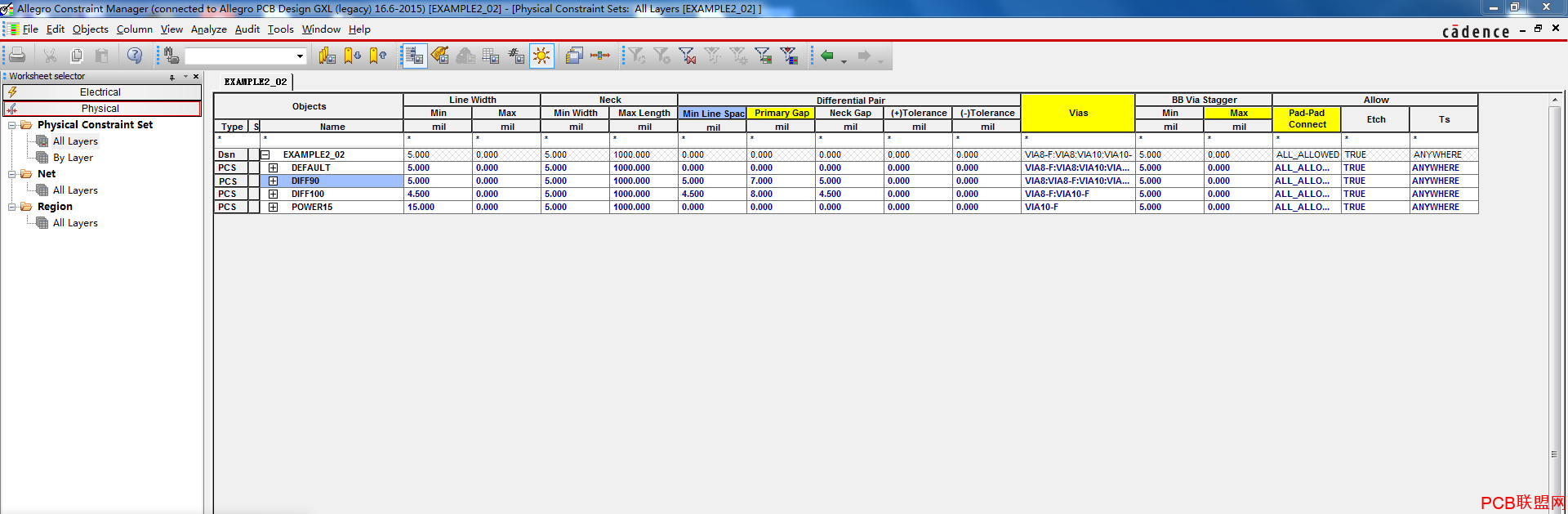Go to previous bookmark with up-arrow icon
The image size is (1568, 514).
pos(378,56)
